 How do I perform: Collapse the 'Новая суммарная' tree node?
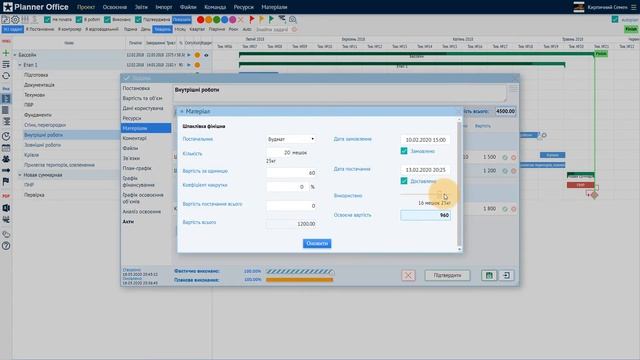(x=20, y=175)
